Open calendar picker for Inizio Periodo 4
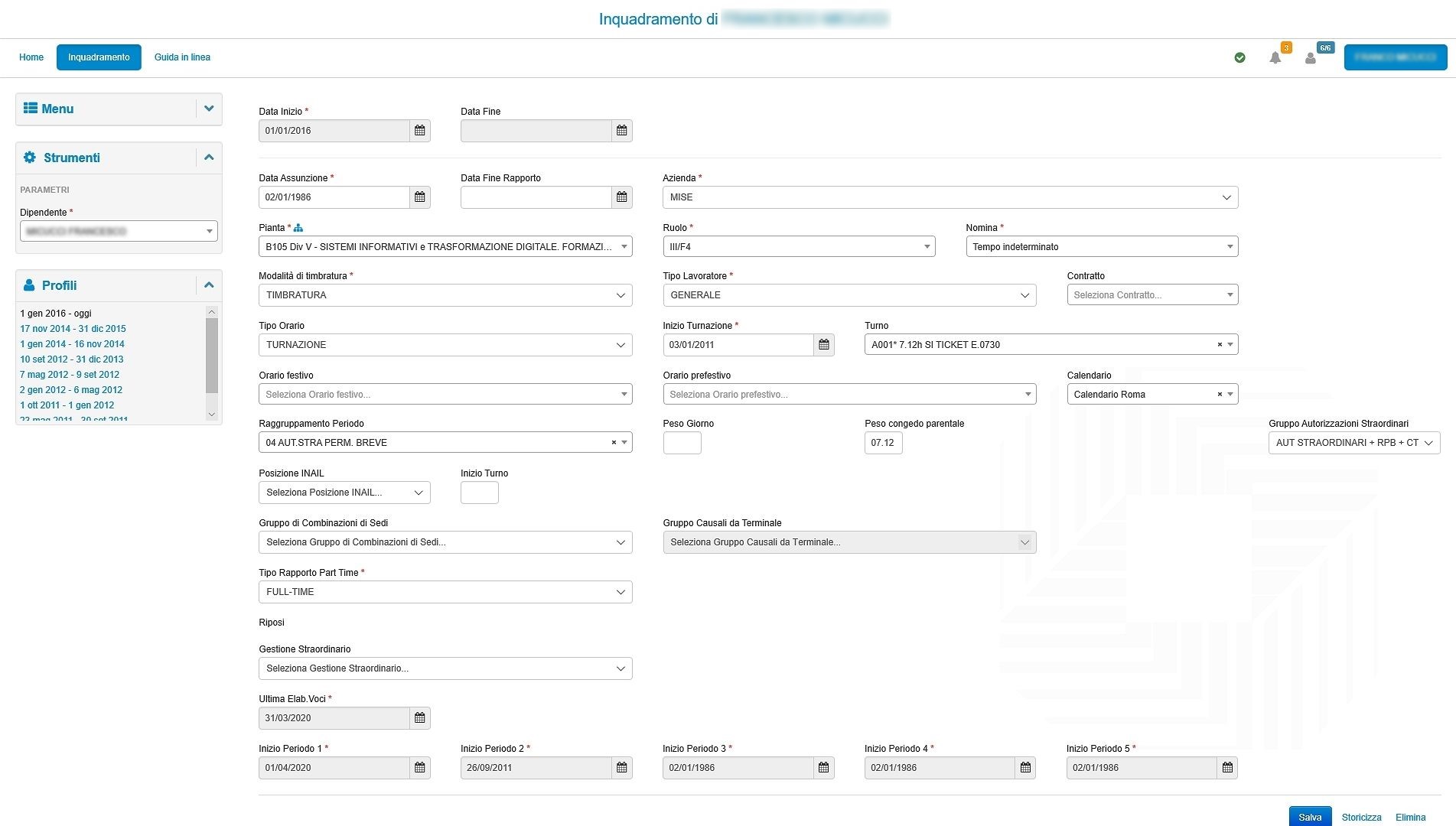The image size is (1456, 826). [1026, 768]
